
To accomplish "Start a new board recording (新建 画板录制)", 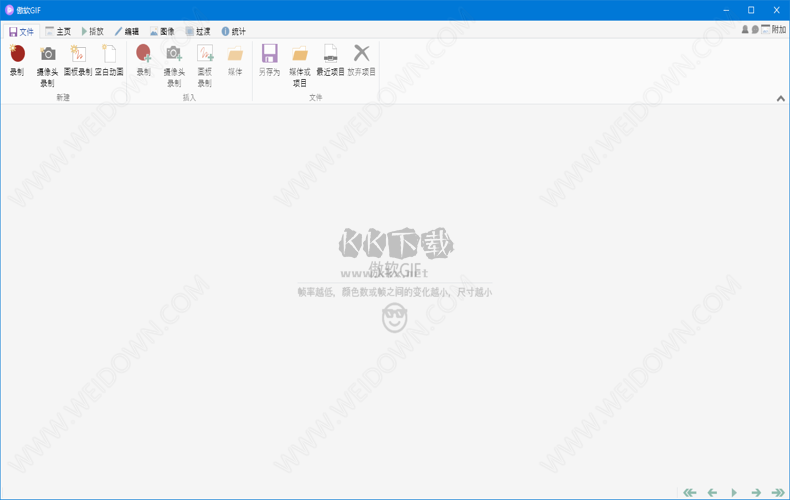I will click(78, 60).
